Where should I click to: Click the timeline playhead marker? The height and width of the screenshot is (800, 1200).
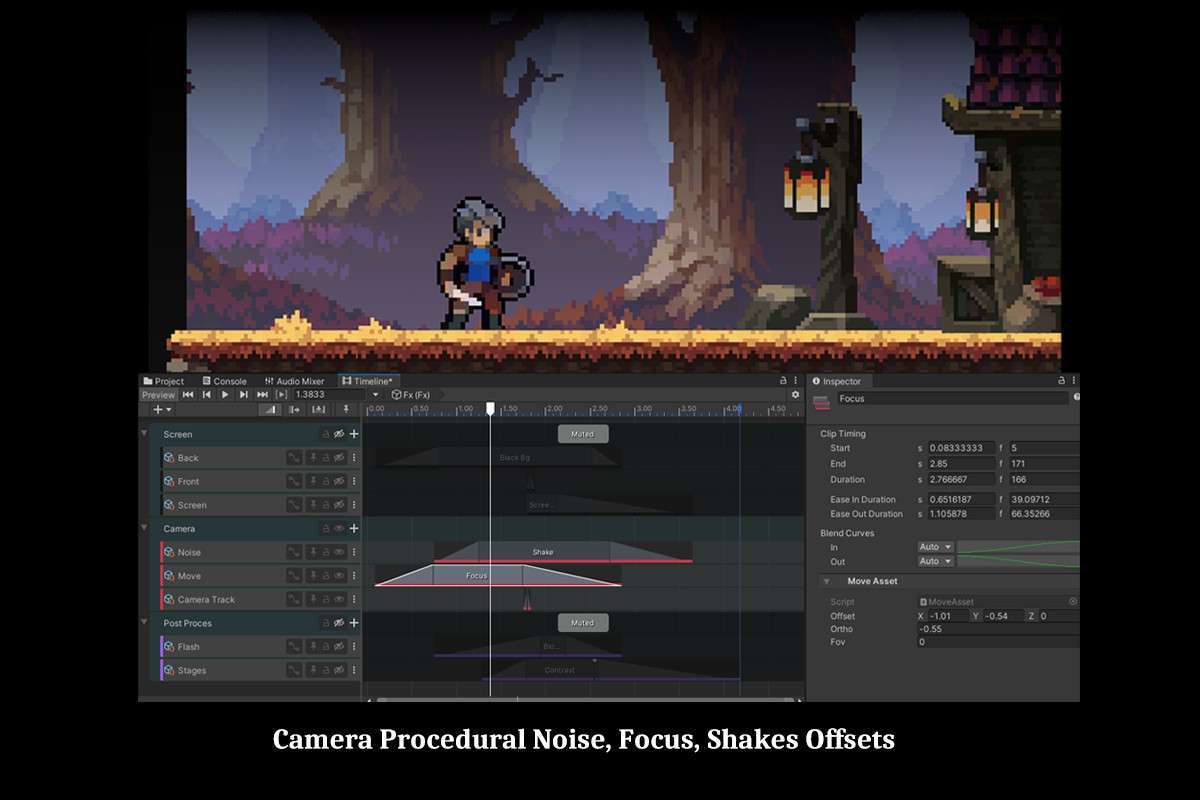click(x=490, y=409)
